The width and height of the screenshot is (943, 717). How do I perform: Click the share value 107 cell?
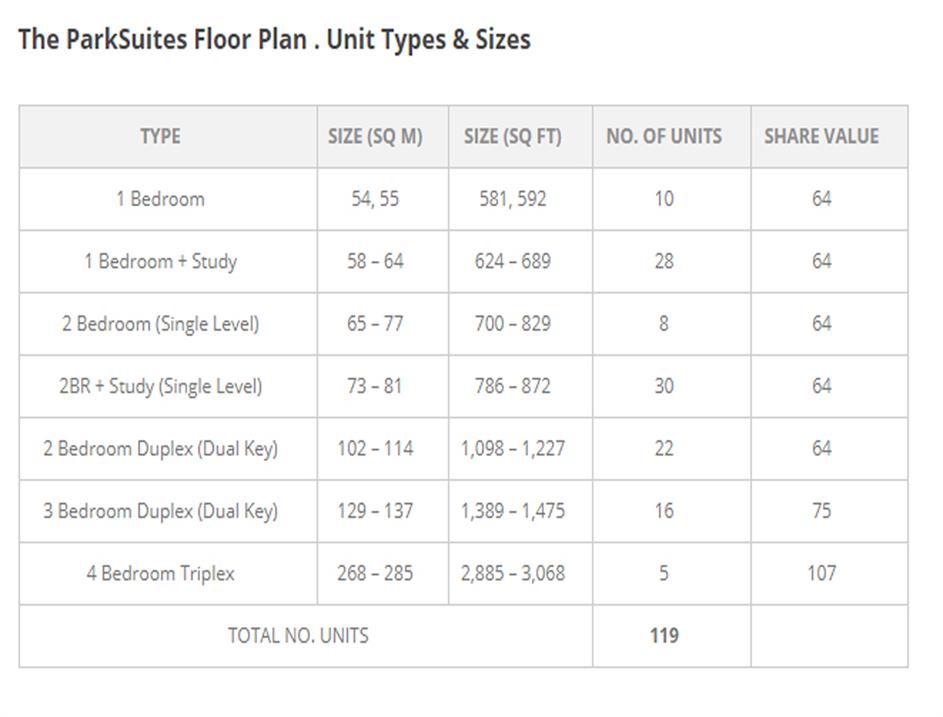tap(821, 573)
